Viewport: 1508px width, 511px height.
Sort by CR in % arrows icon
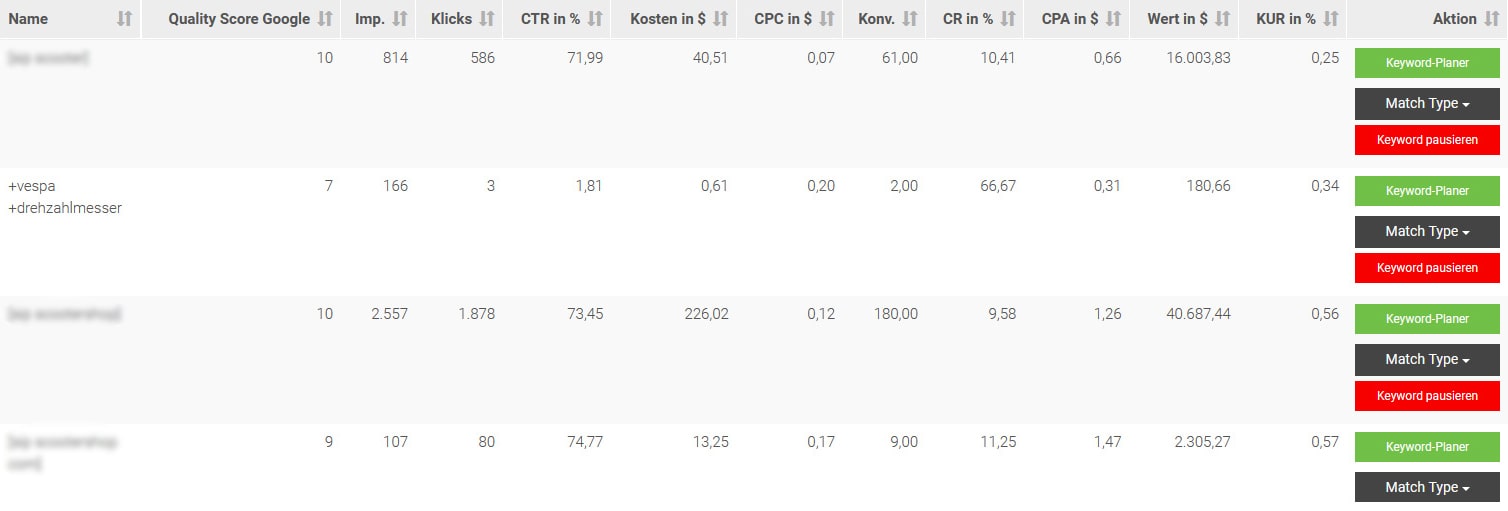click(1008, 19)
